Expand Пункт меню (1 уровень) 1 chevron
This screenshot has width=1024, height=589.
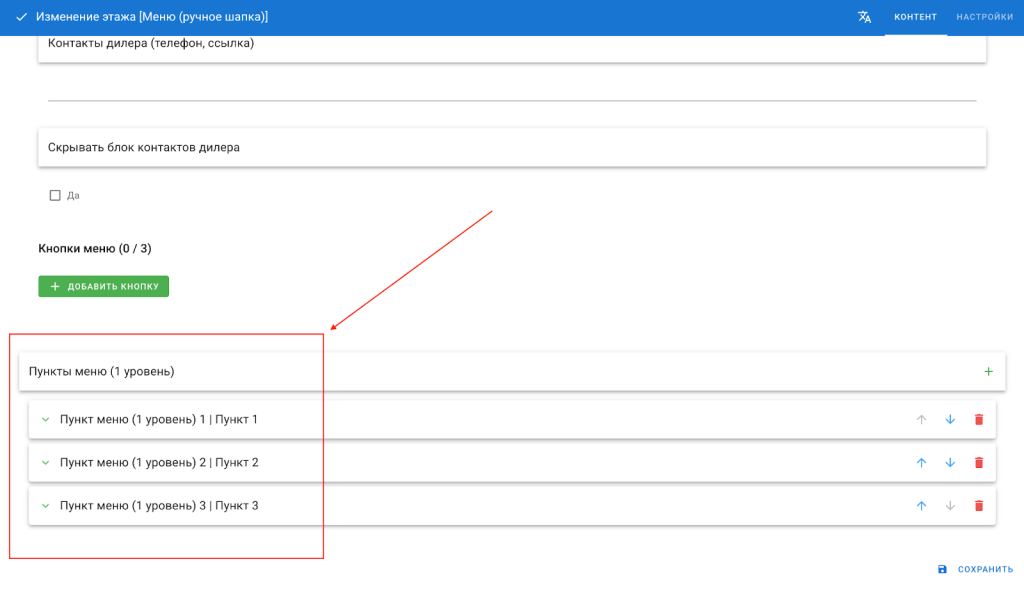[45, 420]
